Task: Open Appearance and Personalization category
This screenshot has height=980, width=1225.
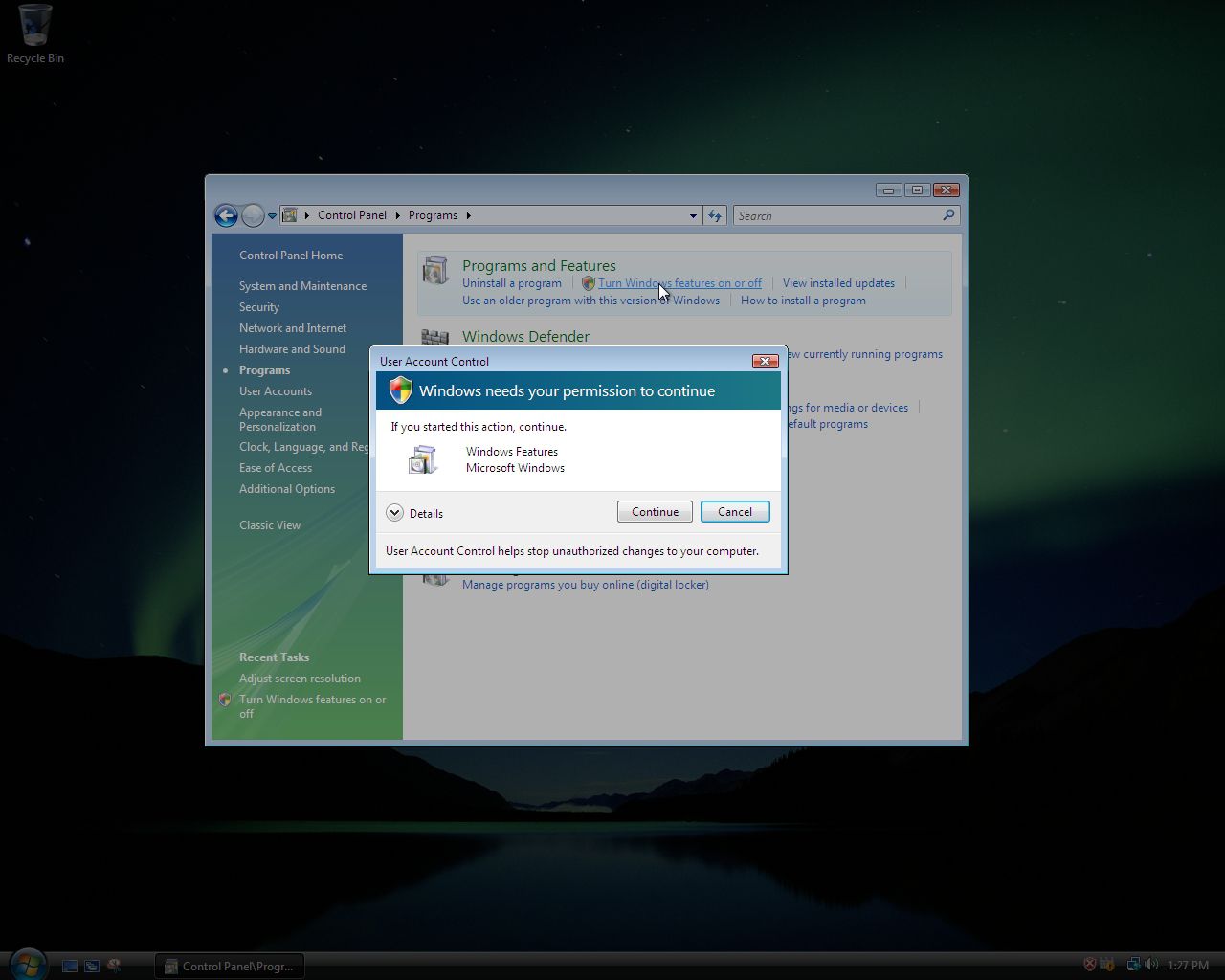Action: (280, 419)
